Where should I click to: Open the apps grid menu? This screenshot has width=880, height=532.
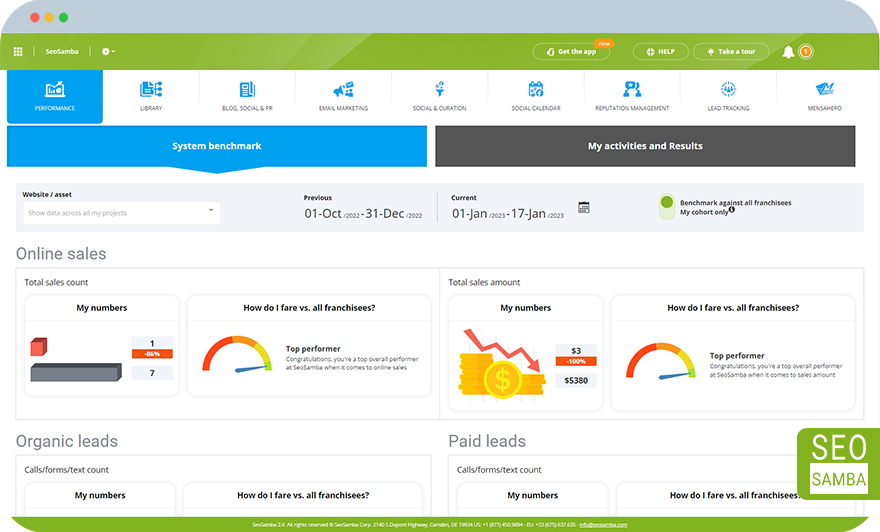(18, 52)
